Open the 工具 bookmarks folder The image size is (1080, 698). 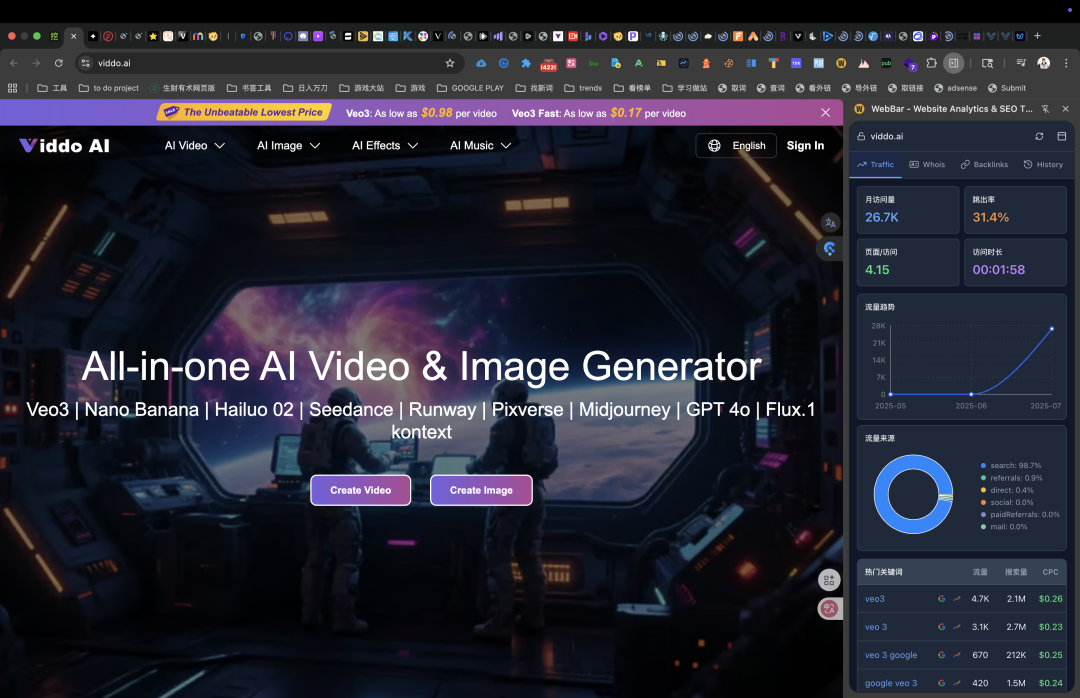point(52,88)
